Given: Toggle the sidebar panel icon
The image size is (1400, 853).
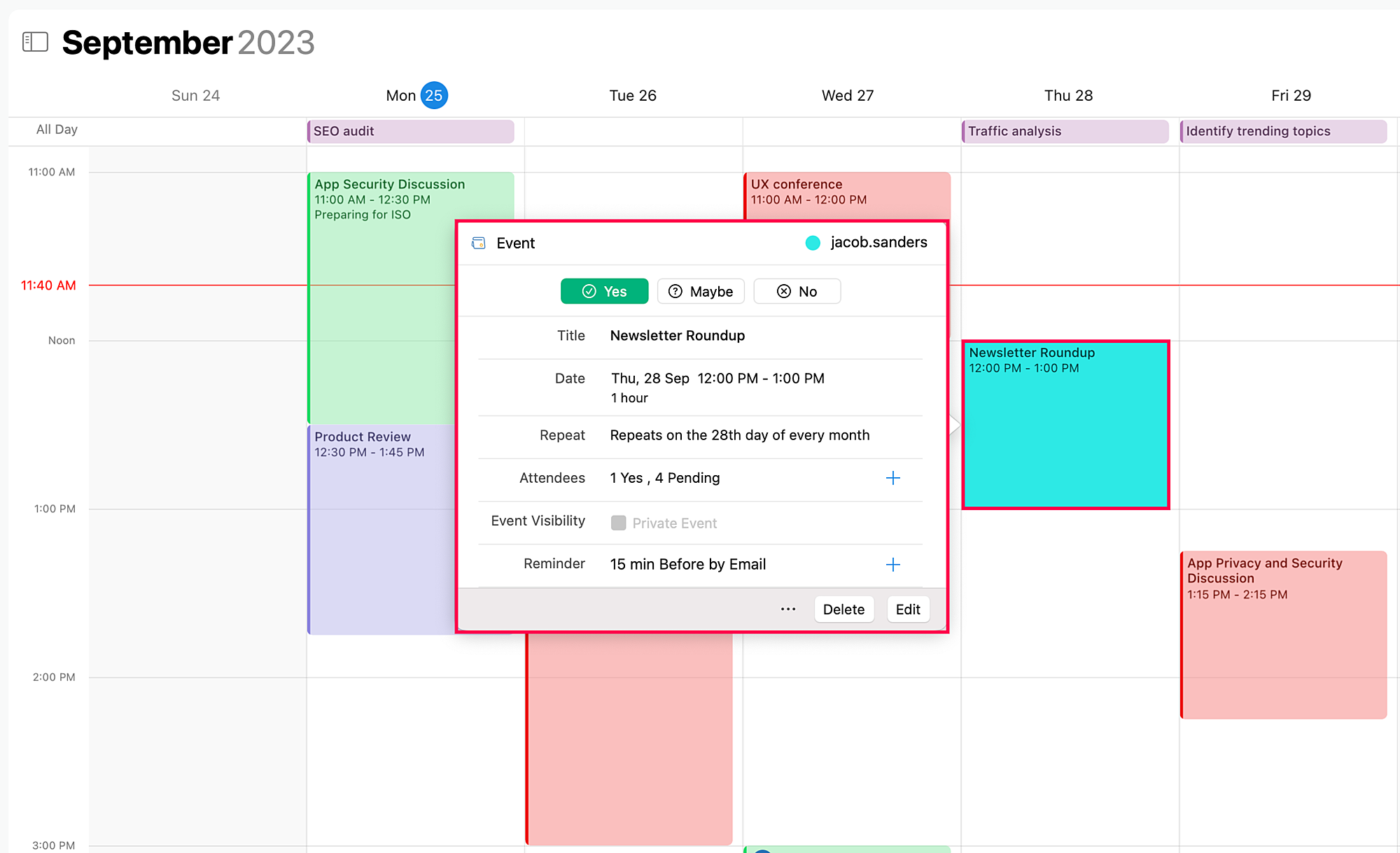Looking at the screenshot, I should (35, 42).
